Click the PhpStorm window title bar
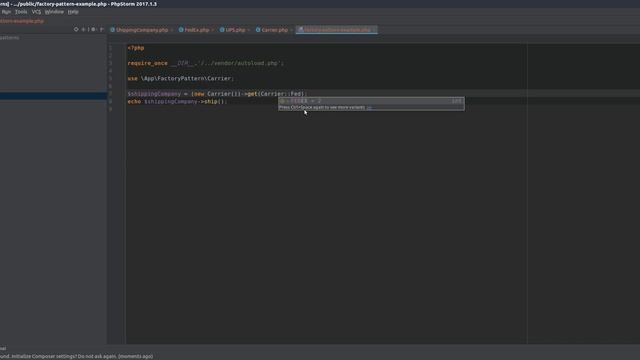The image size is (640, 360). pyautogui.click(x=320, y=4)
